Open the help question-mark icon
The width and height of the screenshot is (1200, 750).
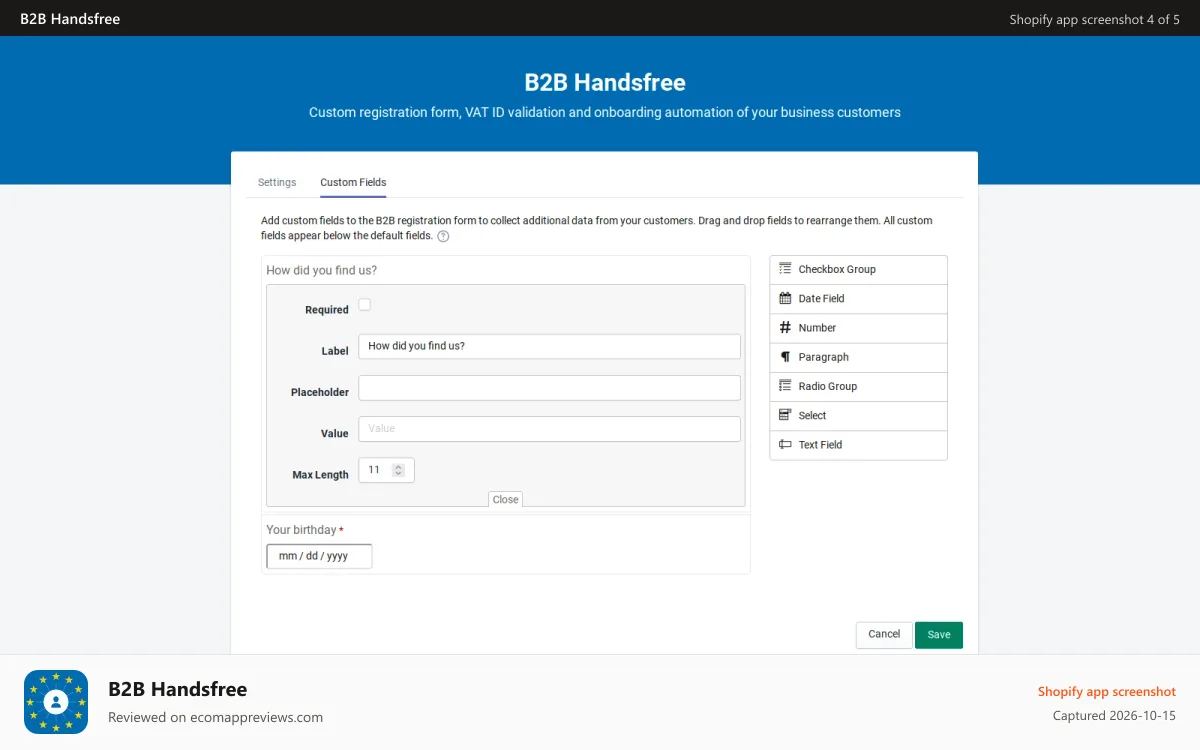[x=443, y=236]
